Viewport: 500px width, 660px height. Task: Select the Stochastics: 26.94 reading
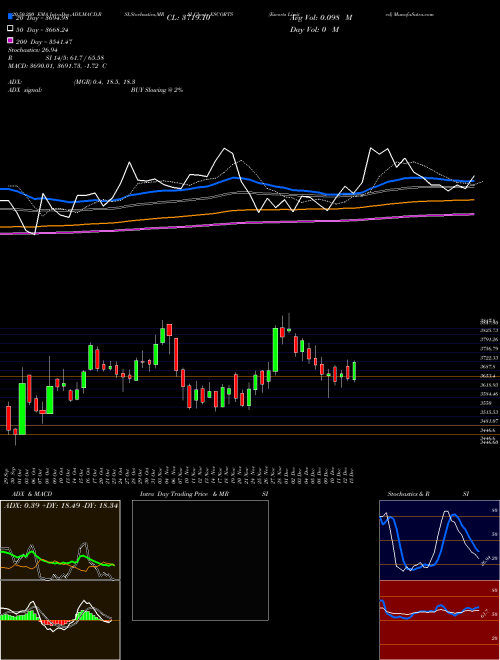pyautogui.click(x=32, y=50)
